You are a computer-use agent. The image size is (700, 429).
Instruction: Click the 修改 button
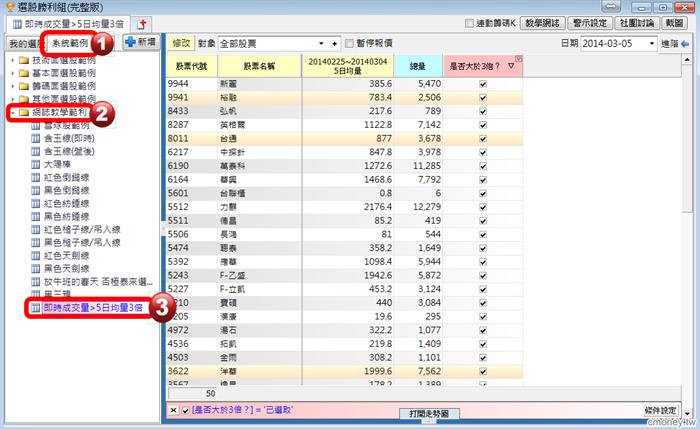[181, 43]
